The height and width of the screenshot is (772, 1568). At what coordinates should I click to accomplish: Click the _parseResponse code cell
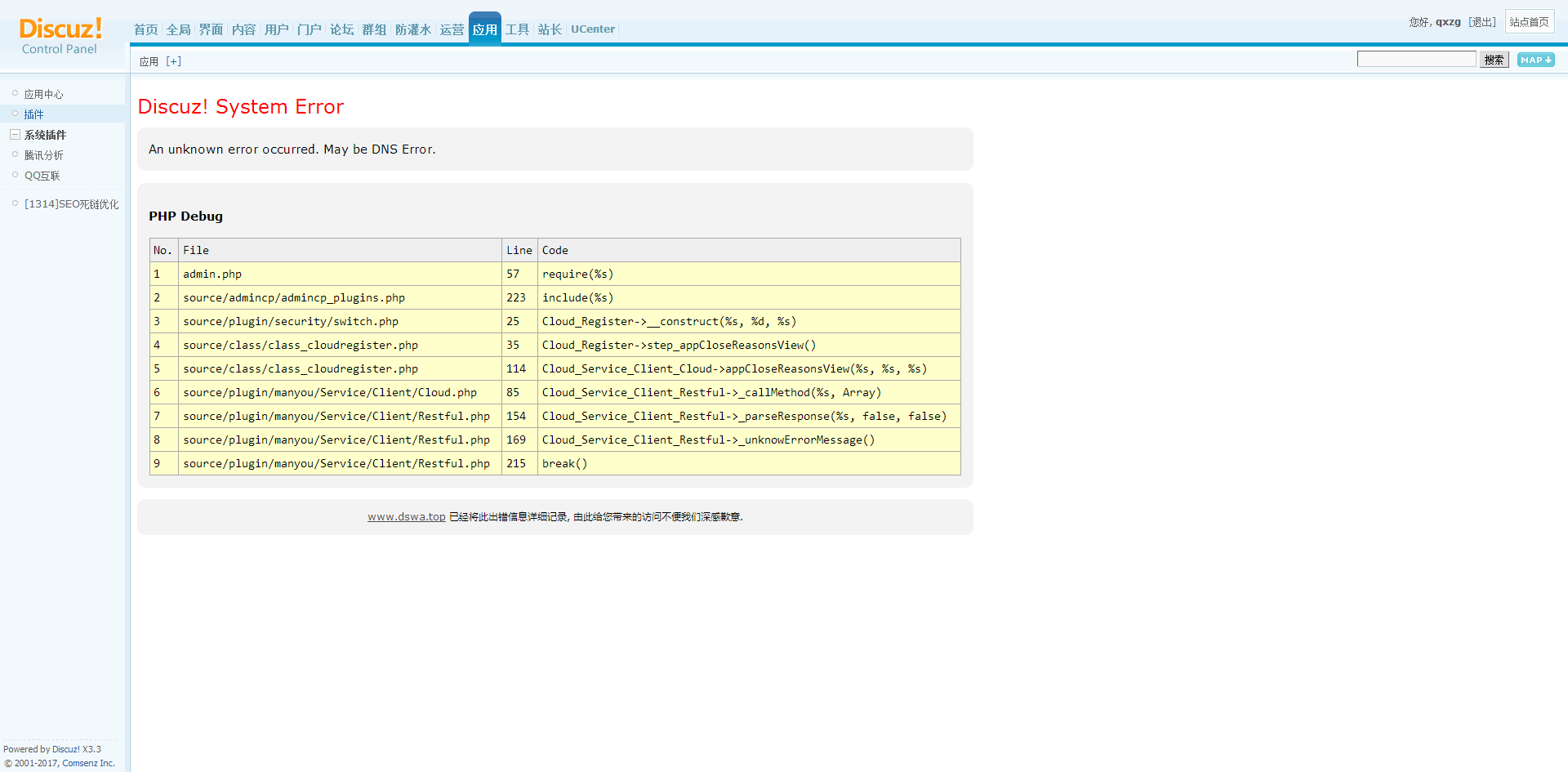pos(749,416)
